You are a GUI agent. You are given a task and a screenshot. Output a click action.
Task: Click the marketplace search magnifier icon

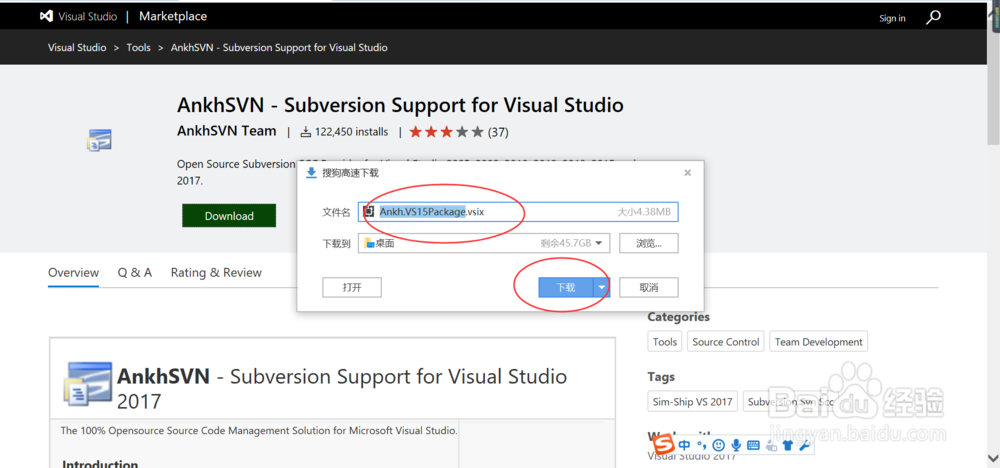tap(933, 17)
